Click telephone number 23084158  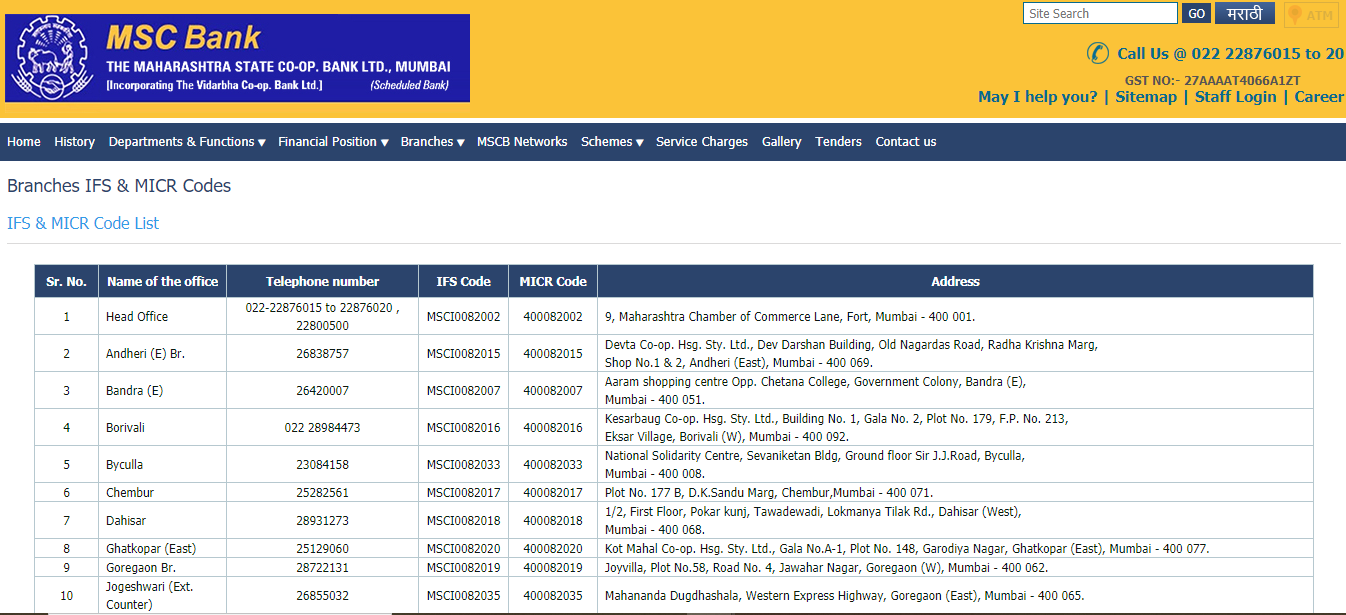click(322, 465)
